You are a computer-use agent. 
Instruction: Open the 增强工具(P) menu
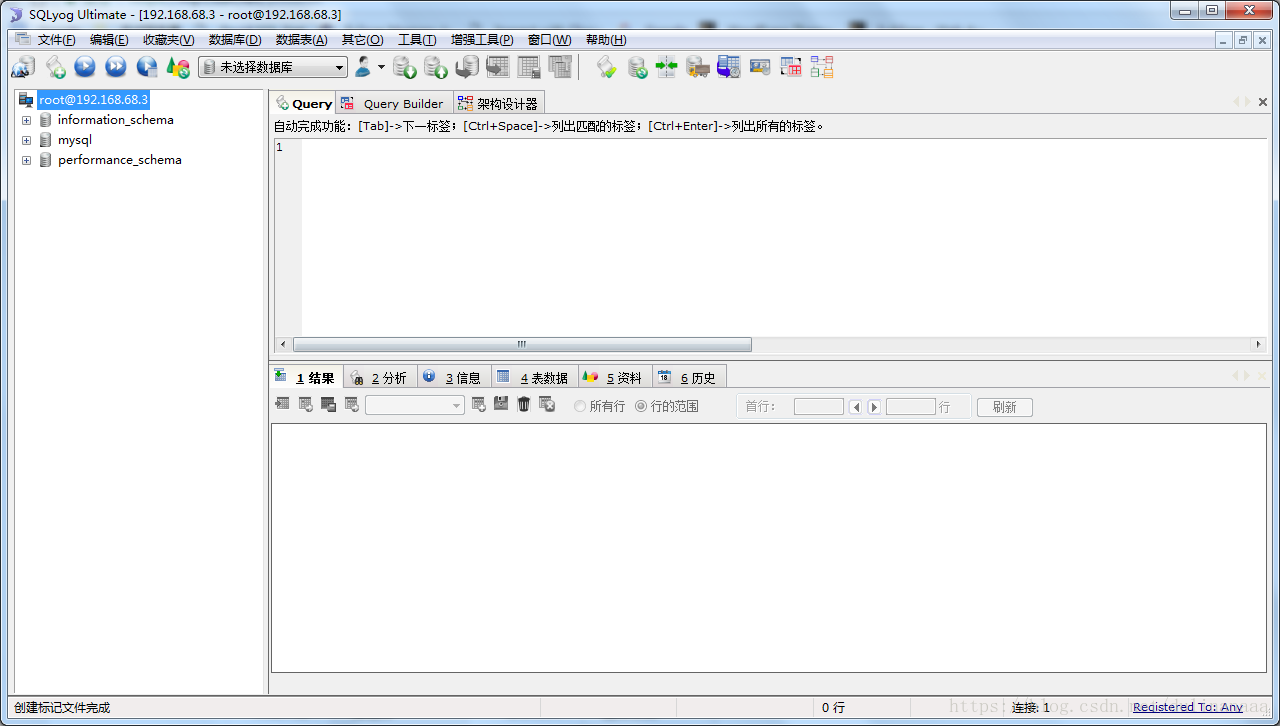point(482,40)
